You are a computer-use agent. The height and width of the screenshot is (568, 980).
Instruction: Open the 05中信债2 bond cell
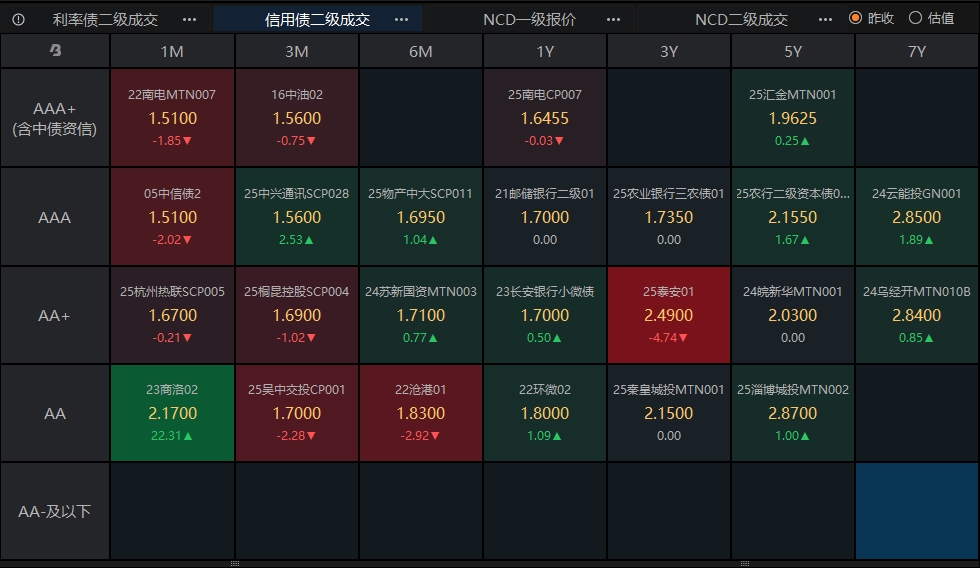[x=172, y=217]
